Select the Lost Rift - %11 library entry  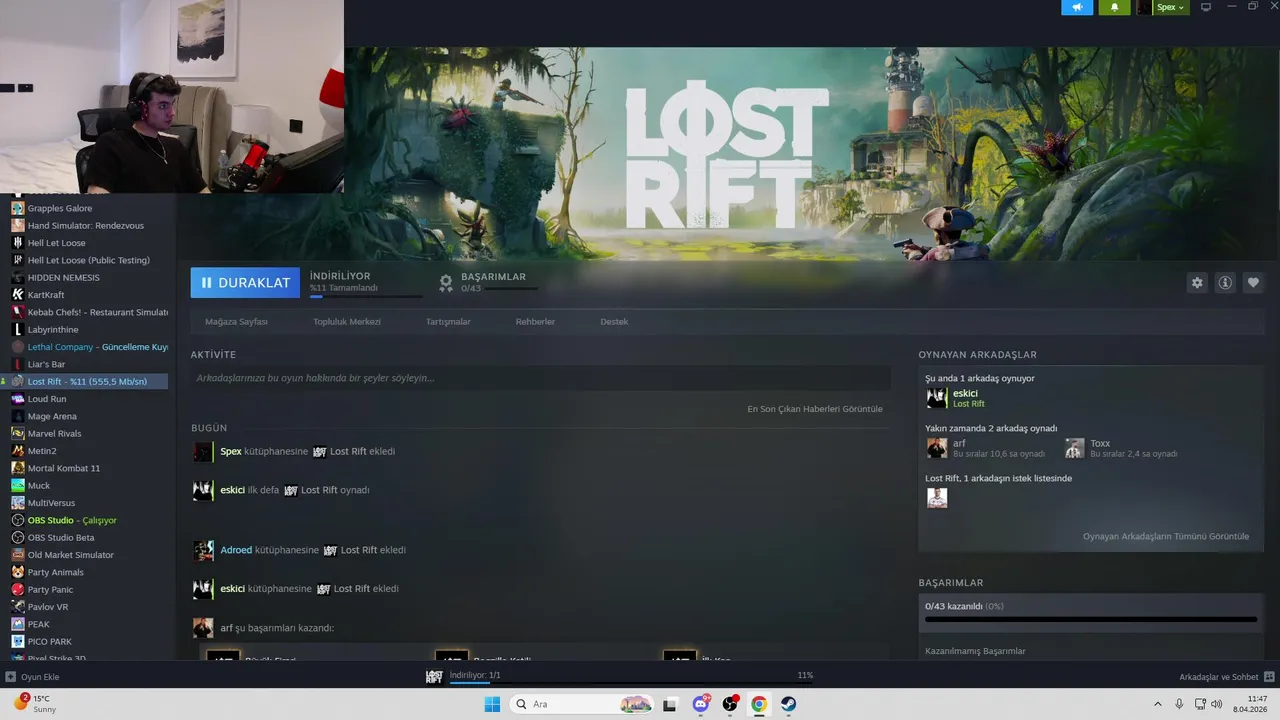click(x=88, y=381)
